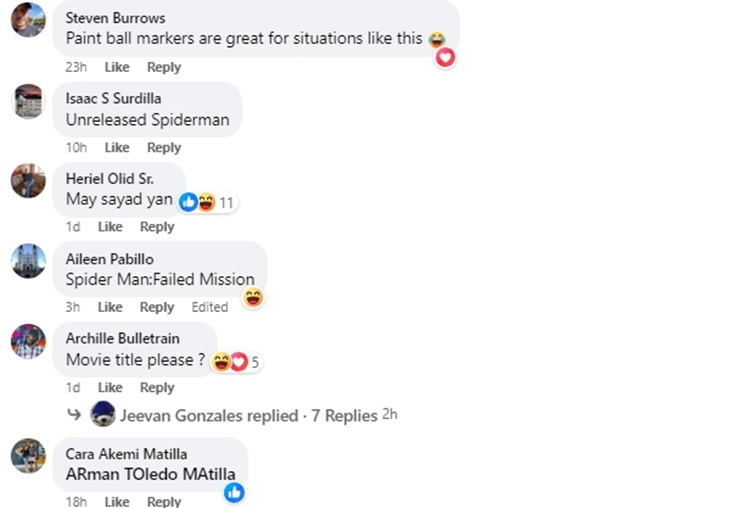Click the reply arrow beside Jeevan Gonzales
The image size is (750, 508).
point(74,414)
